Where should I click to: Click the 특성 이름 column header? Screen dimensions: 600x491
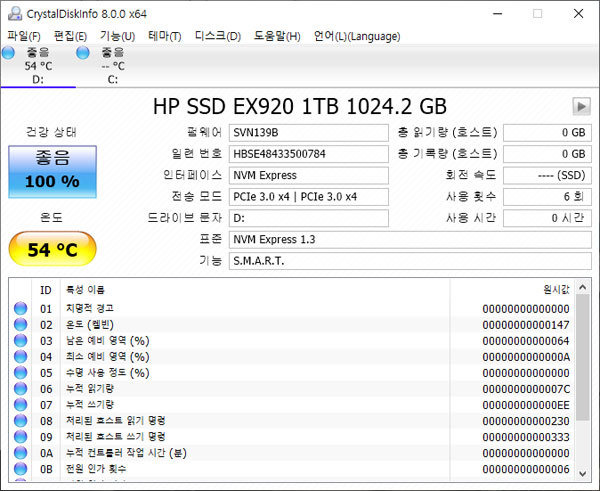(255, 290)
